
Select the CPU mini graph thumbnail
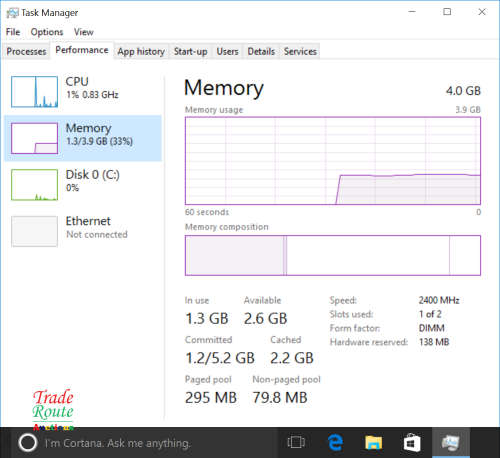pos(34,92)
